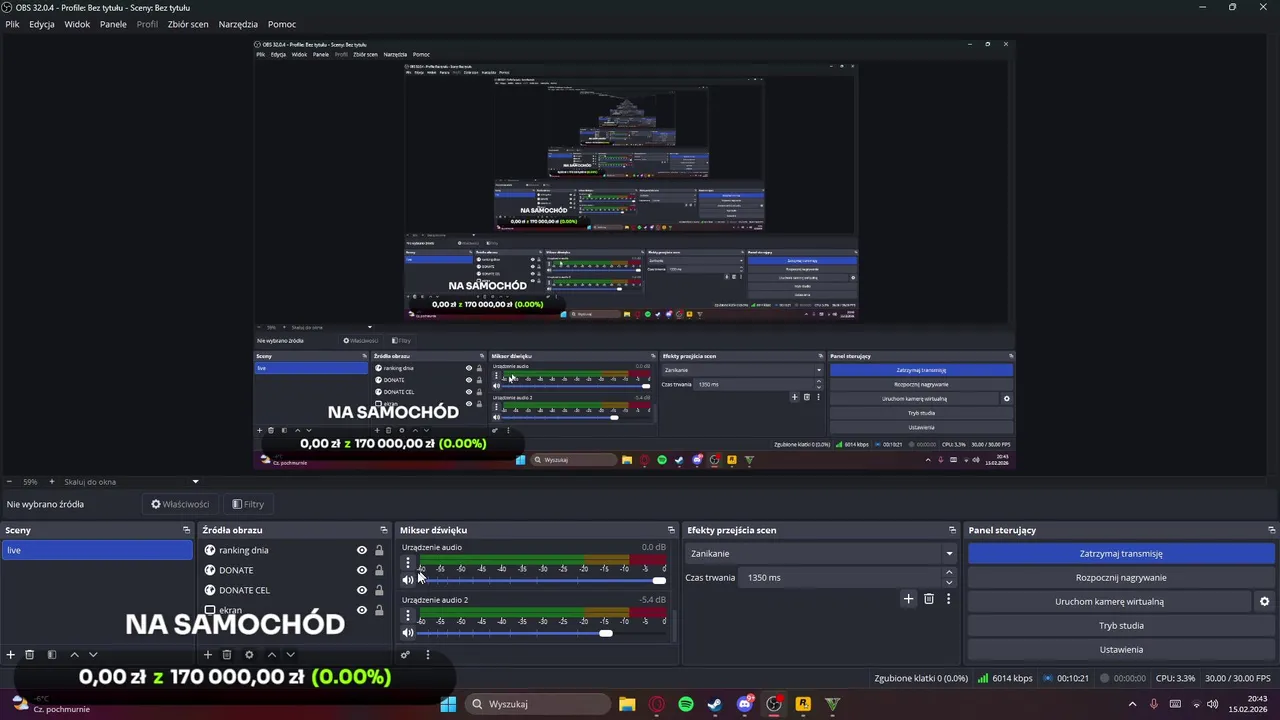This screenshot has height=720, width=1280.
Task: Undock the Źródła obrazu panel
Action: coord(384,530)
